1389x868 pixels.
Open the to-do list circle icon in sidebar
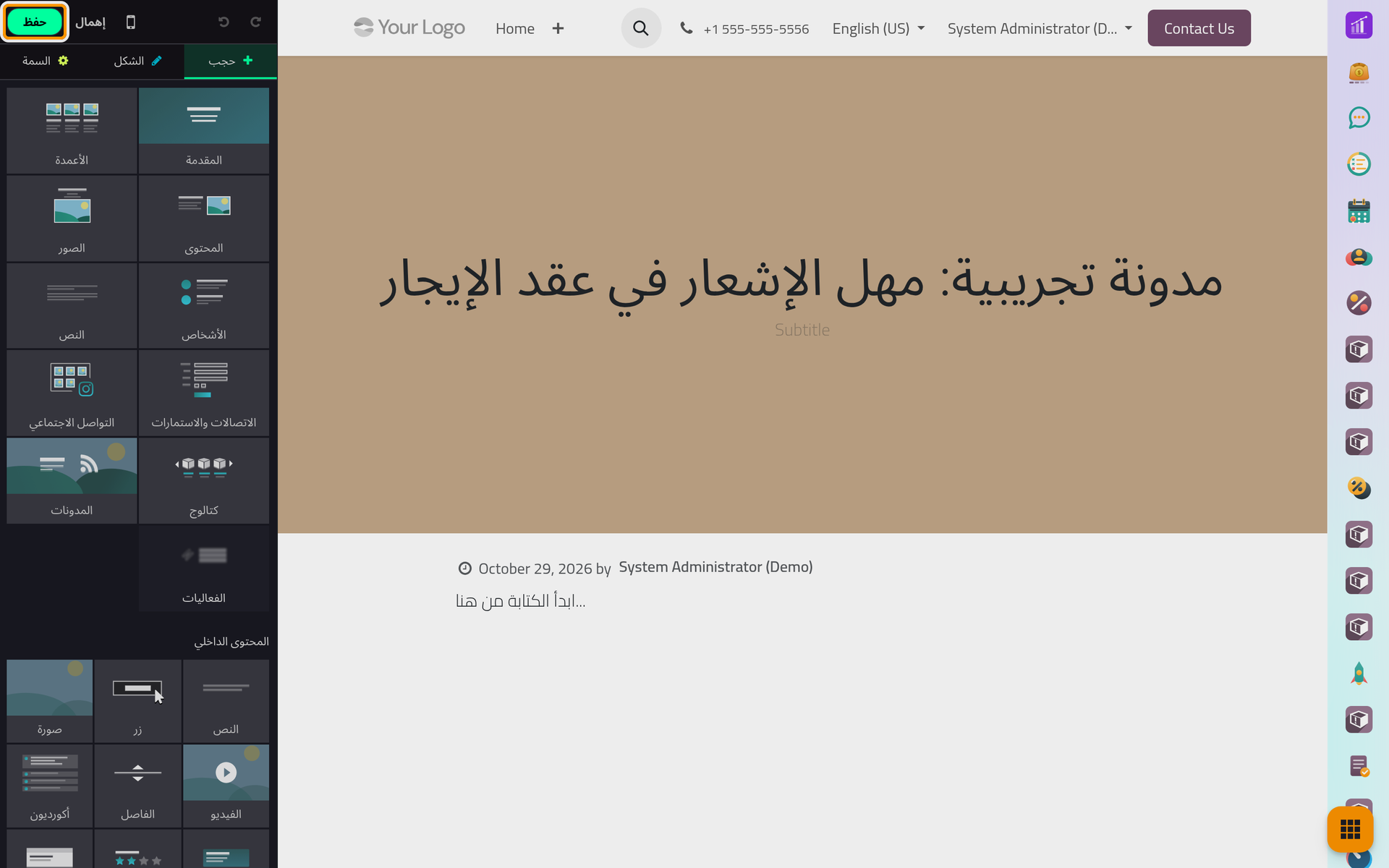click(1359, 164)
